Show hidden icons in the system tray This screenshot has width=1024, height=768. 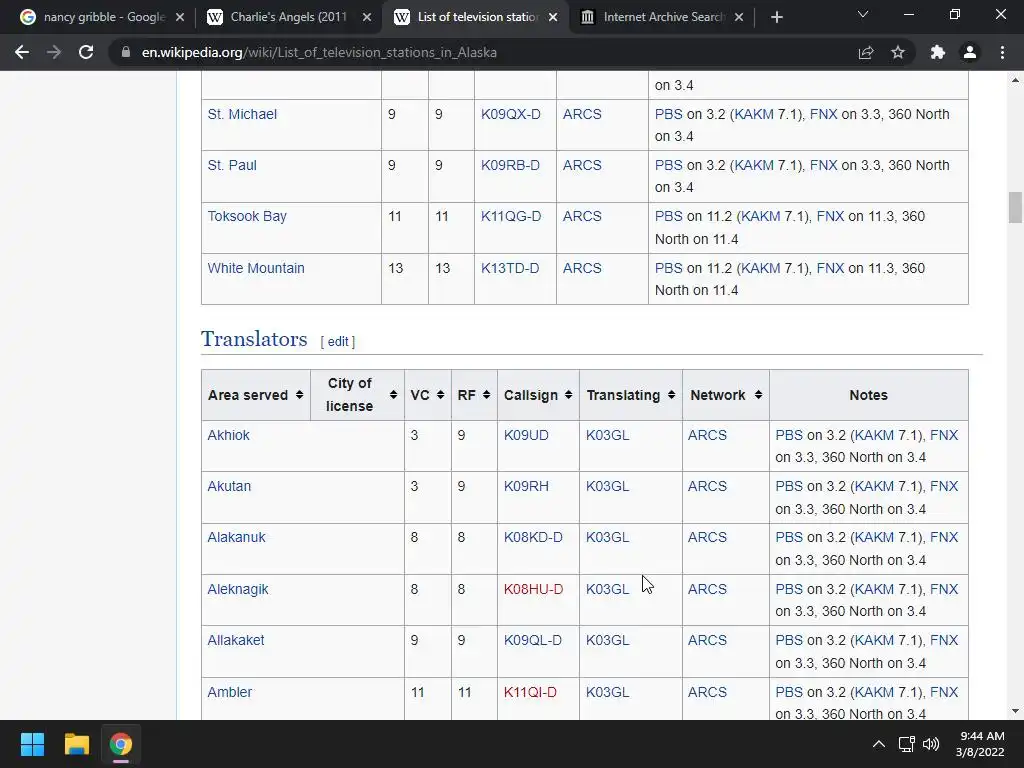click(879, 744)
